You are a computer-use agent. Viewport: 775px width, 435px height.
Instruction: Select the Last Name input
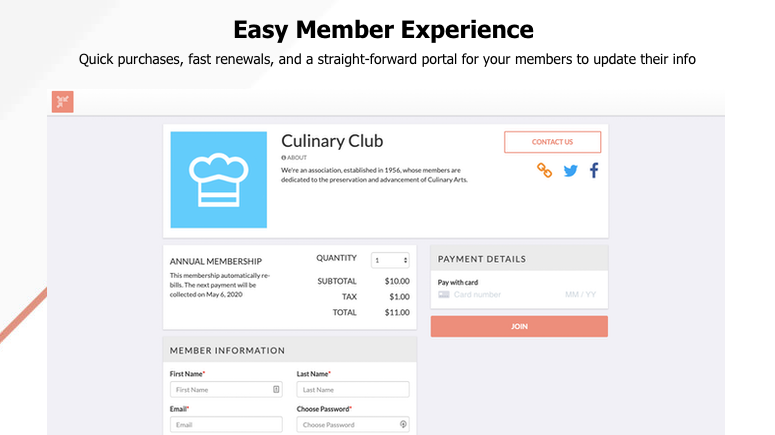[352, 390]
